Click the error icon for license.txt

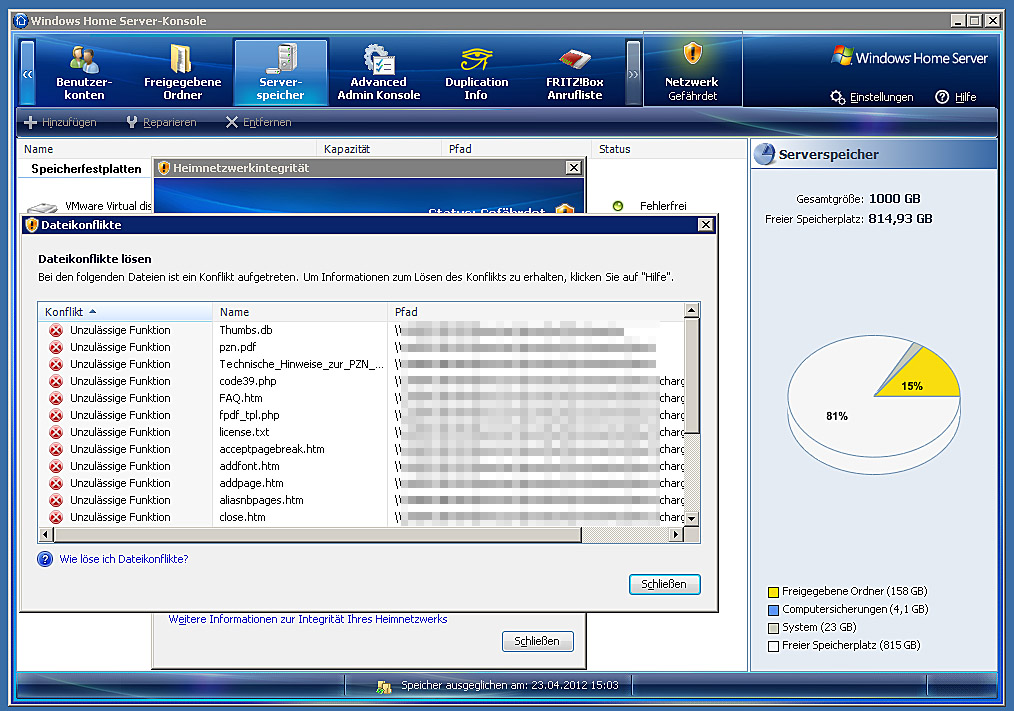[x=56, y=432]
